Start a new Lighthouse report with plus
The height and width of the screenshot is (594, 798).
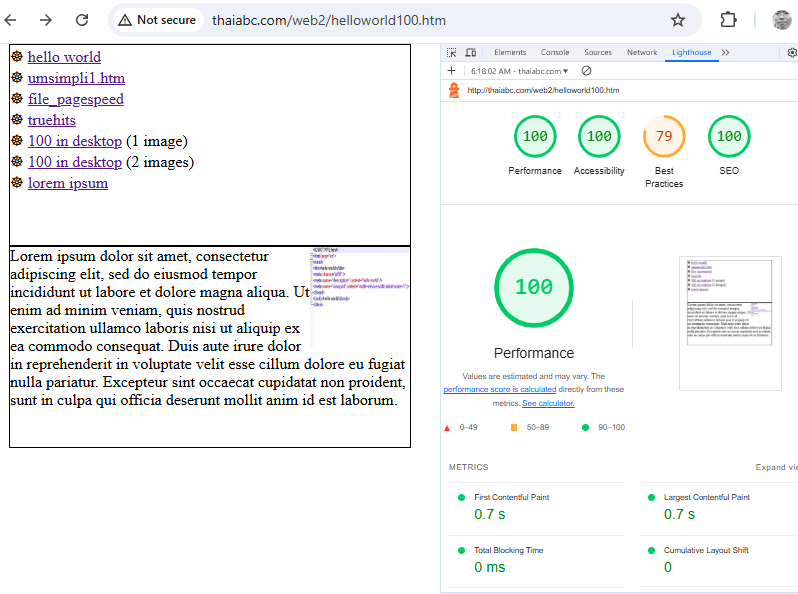point(452,71)
